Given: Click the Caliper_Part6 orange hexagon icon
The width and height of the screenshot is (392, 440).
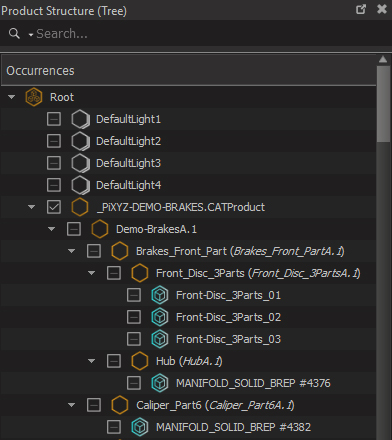Looking at the screenshot, I should (120, 405).
